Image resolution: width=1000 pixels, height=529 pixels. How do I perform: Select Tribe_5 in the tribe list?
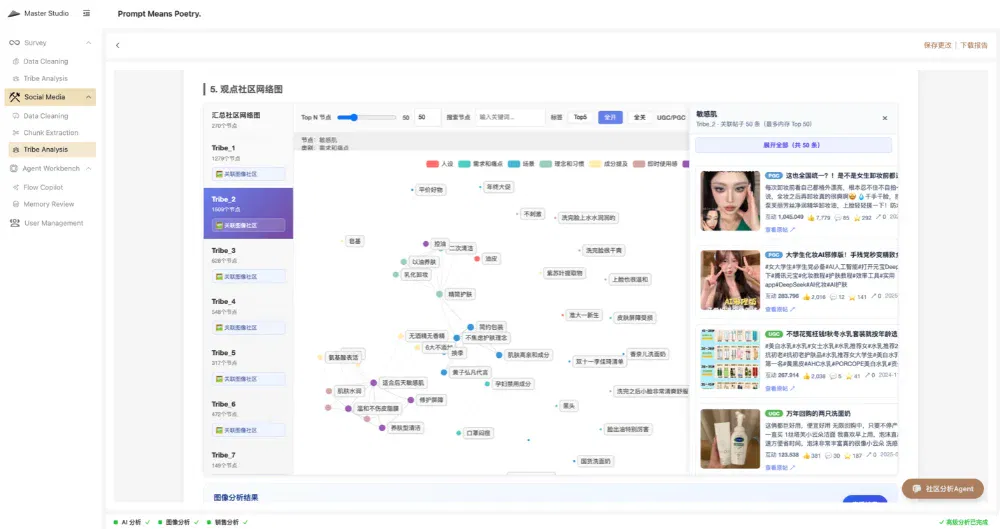pos(248,366)
